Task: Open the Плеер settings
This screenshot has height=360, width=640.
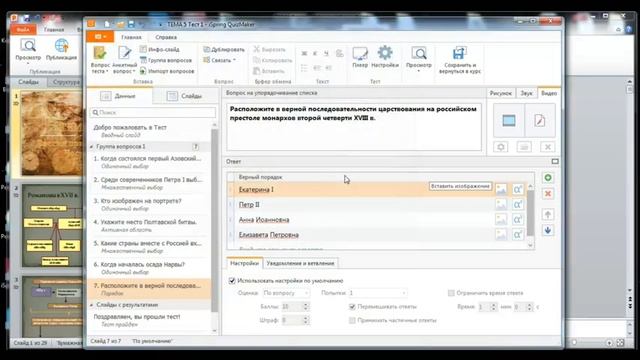Action: [360, 57]
